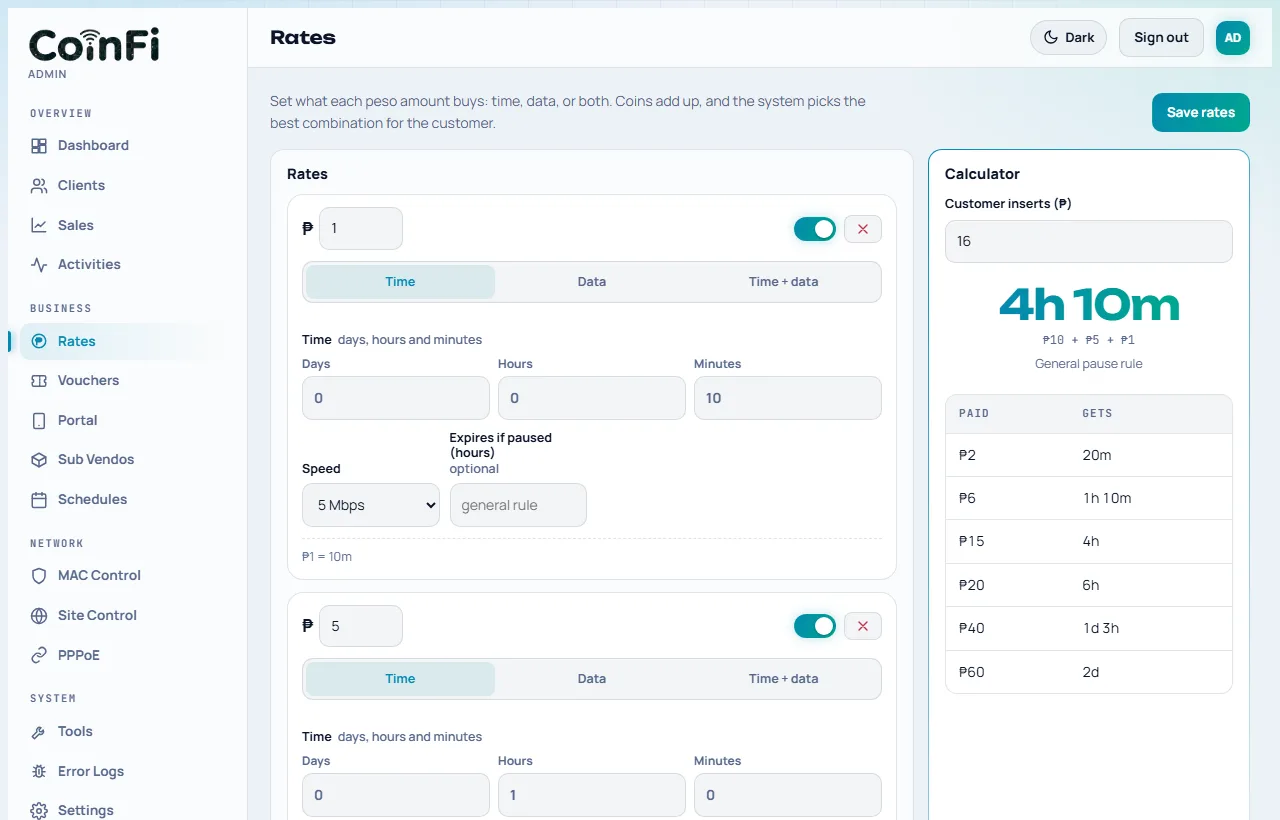Click the Settings gear icon

click(x=39, y=811)
